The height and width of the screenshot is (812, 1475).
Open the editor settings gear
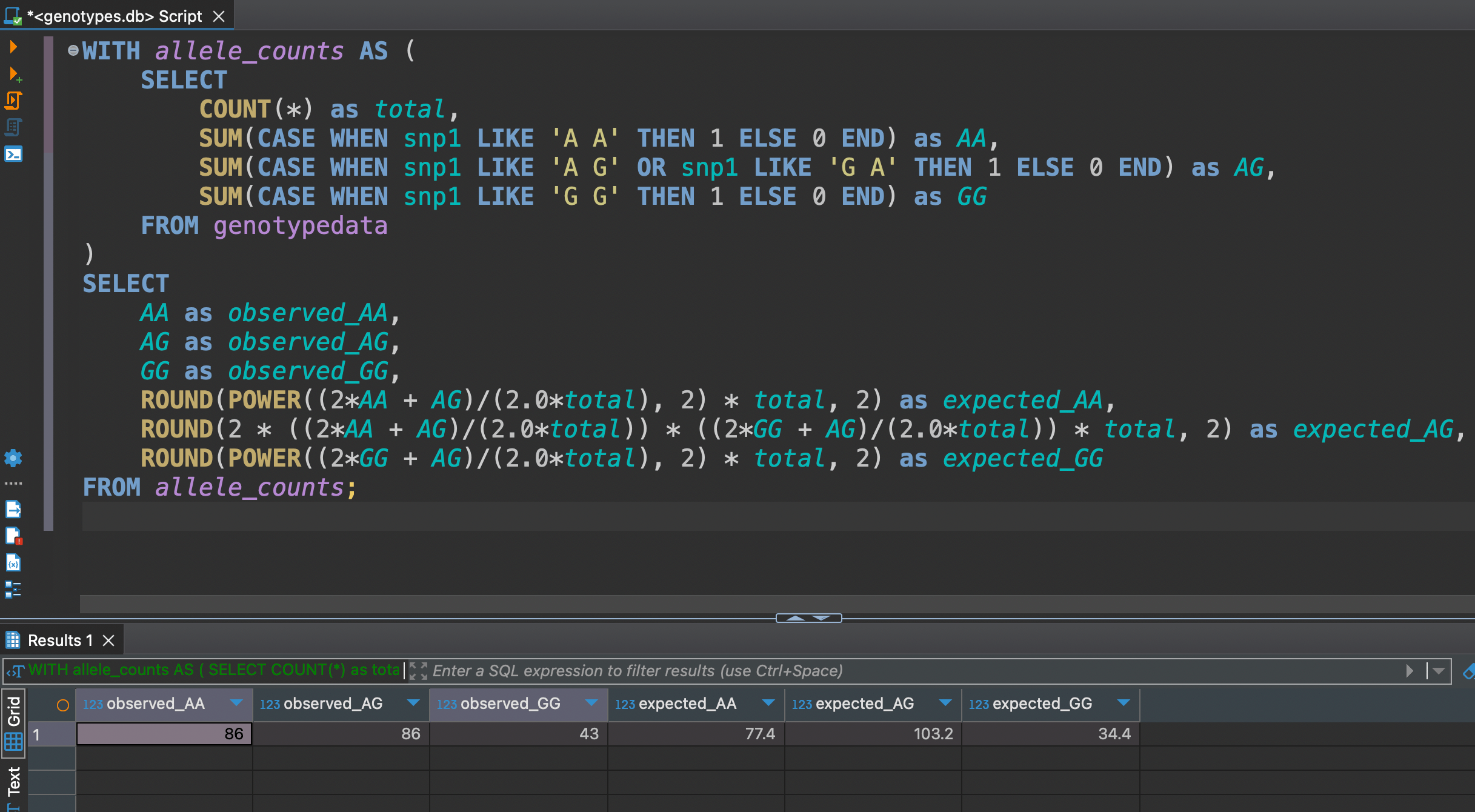point(13,459)
